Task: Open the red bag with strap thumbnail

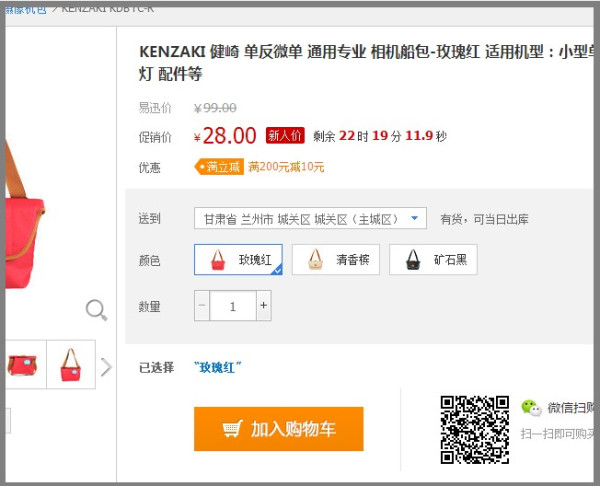Action: click(71, 365)
